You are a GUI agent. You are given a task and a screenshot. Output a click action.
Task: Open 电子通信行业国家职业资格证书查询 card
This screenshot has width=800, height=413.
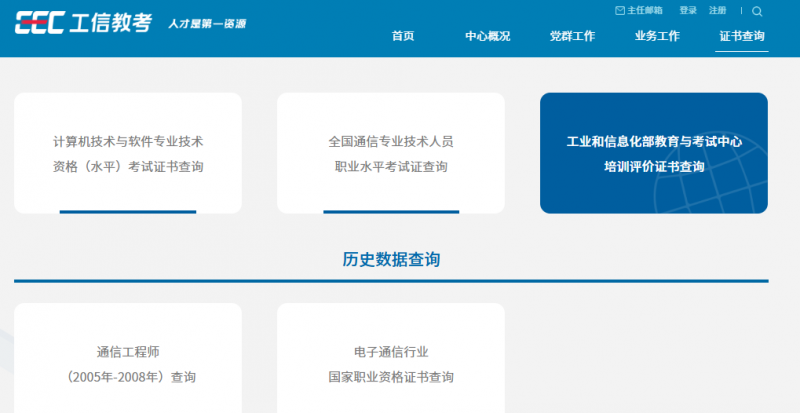coord(391,358)
